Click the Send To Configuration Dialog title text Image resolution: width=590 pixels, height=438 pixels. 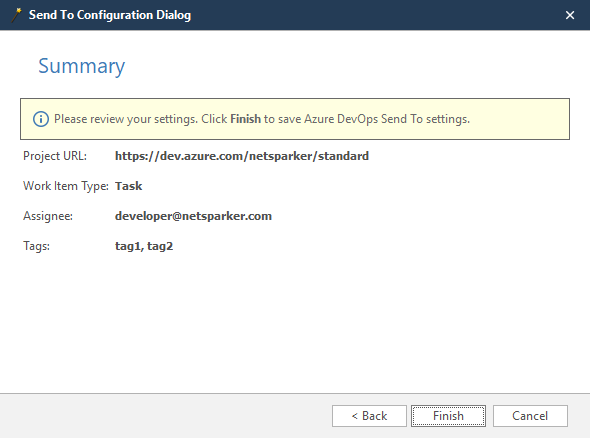coord(110,15)
